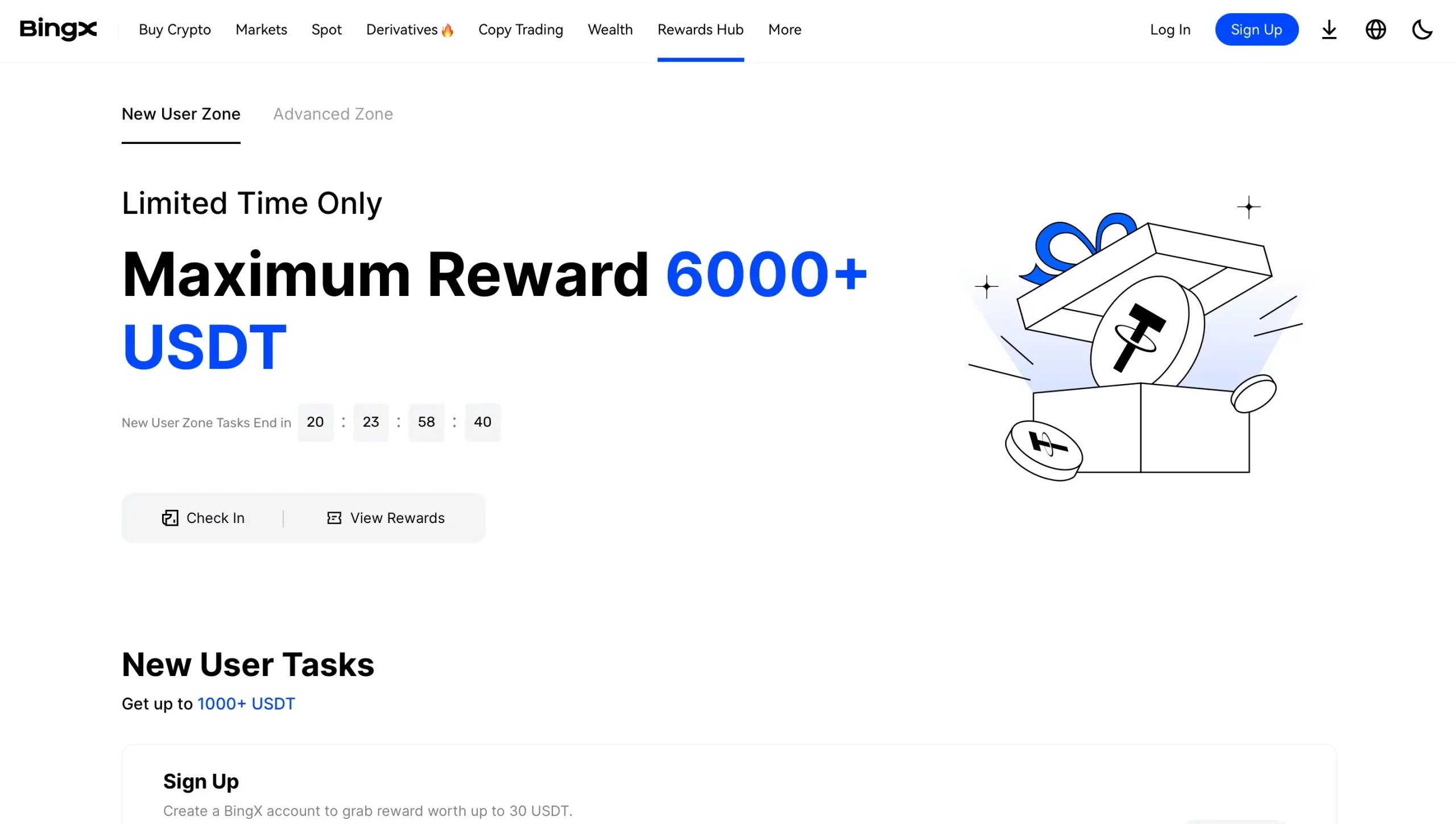Click the 1000+ USDT reward link
The image size is (1456, 824).
coord(246,703)
